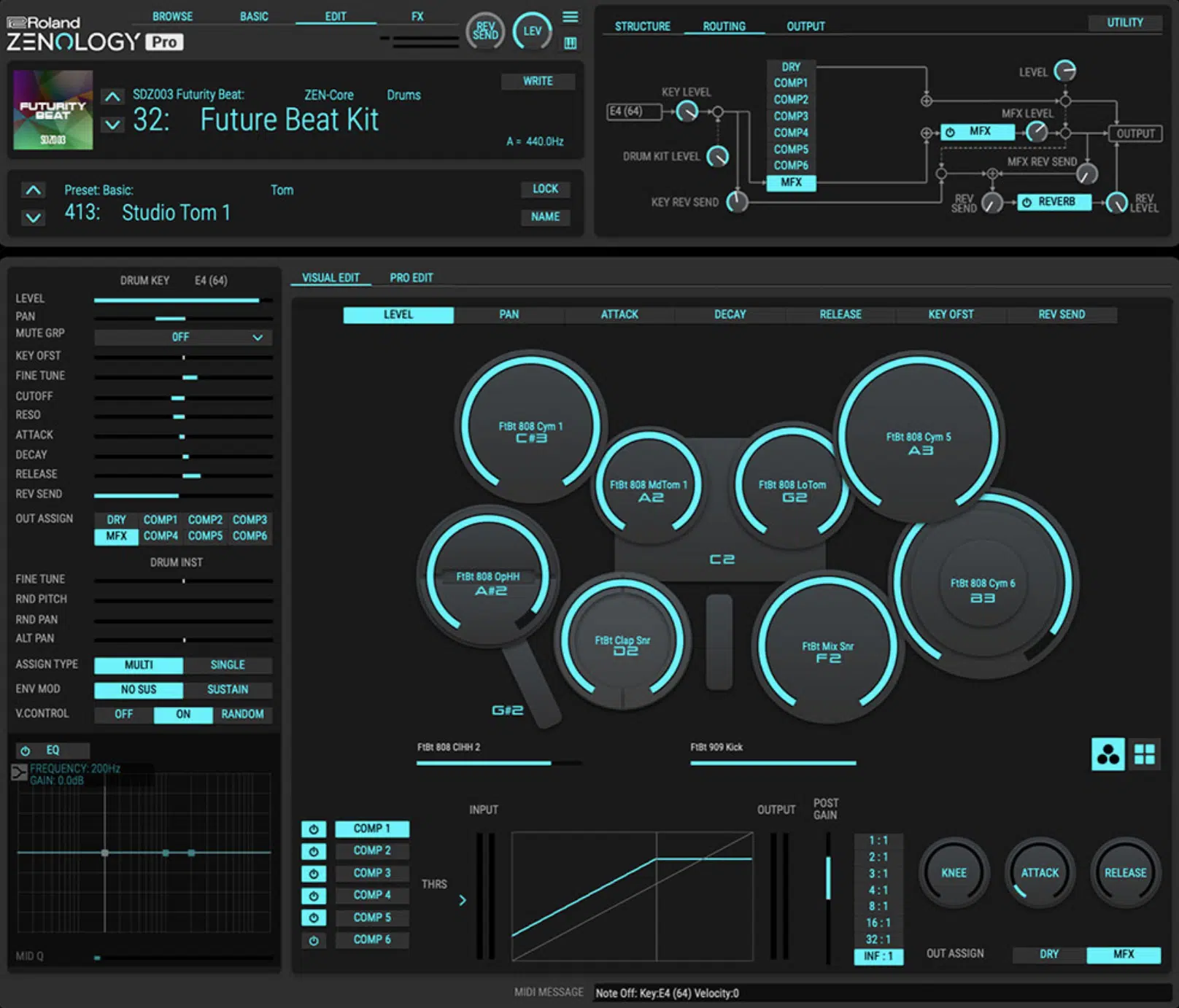Adjust the REV LEVEL knob
The height and width of the screenshot is (1008, 1179).
(x=1117, y=202)
